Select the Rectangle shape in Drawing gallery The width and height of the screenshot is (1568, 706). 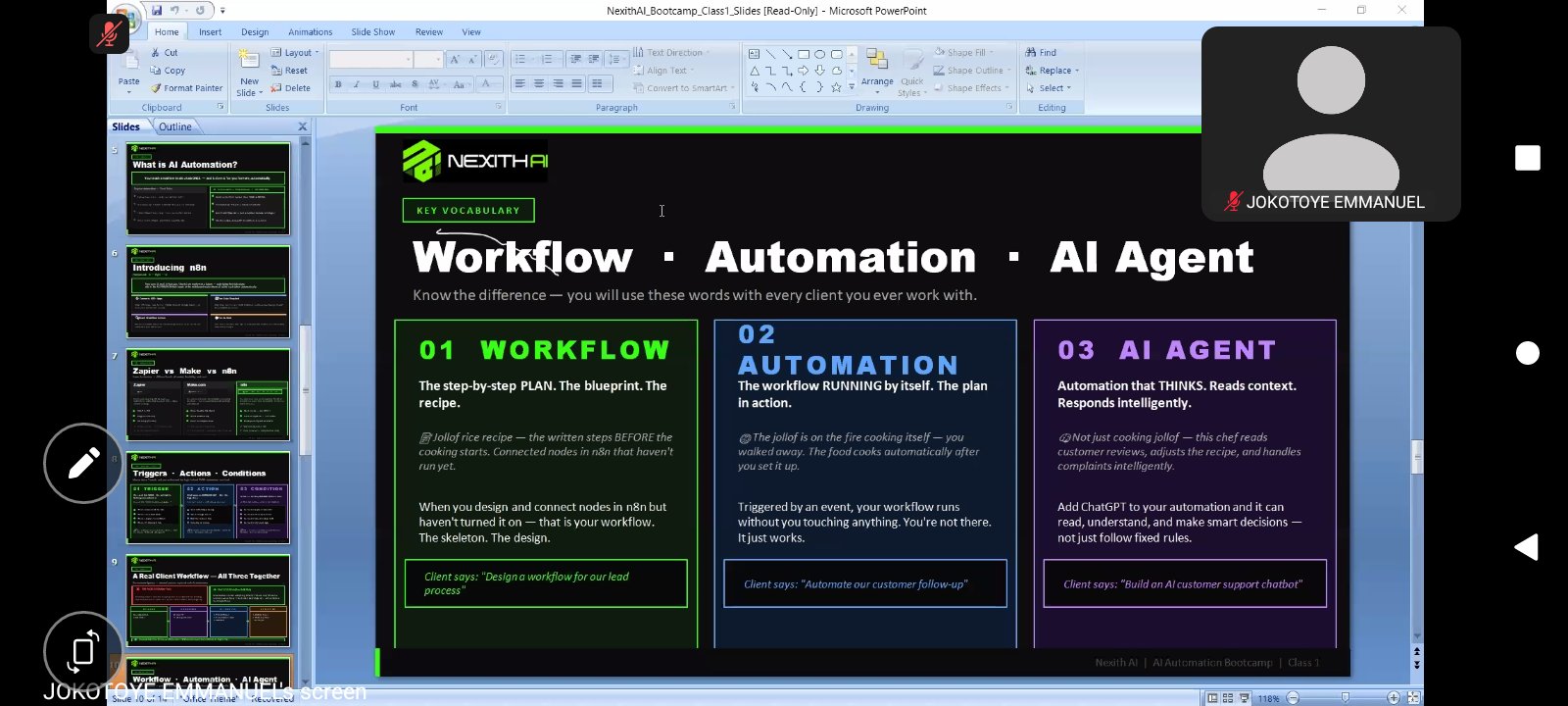click(804, 54)
